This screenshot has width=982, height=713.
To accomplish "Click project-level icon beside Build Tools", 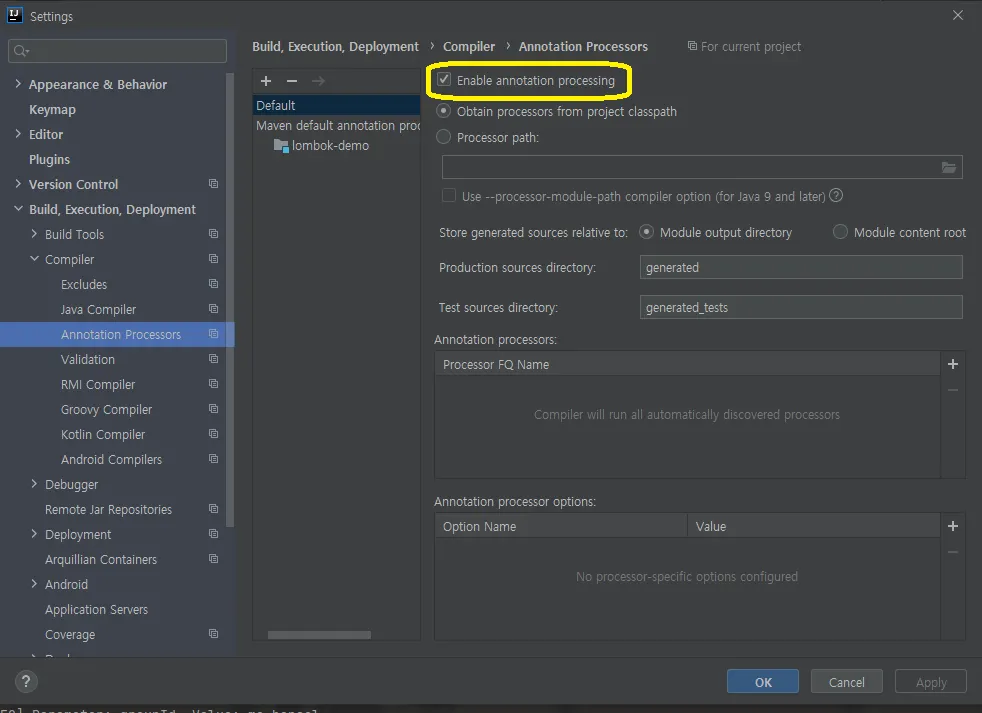I will coord(214,234).
